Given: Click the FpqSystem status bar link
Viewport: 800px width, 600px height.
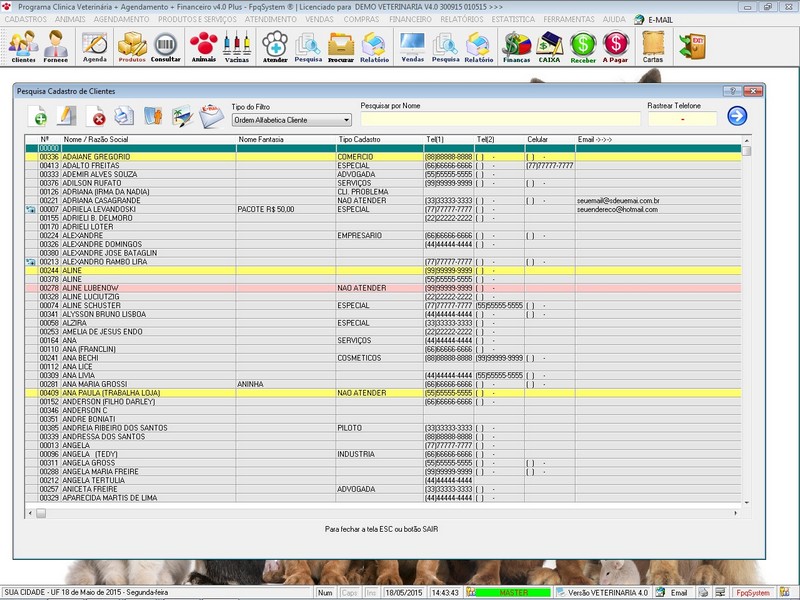Looking at the screenshot, I should 753,592.
